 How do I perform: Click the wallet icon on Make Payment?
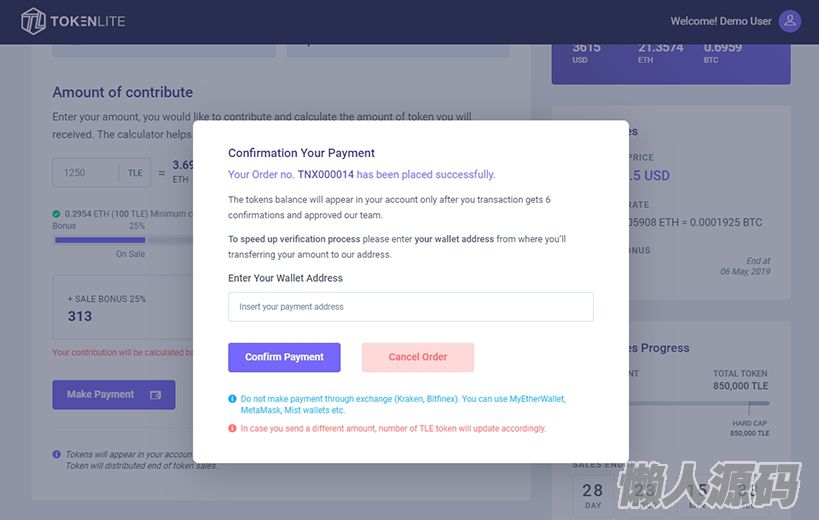pos(156,395)
